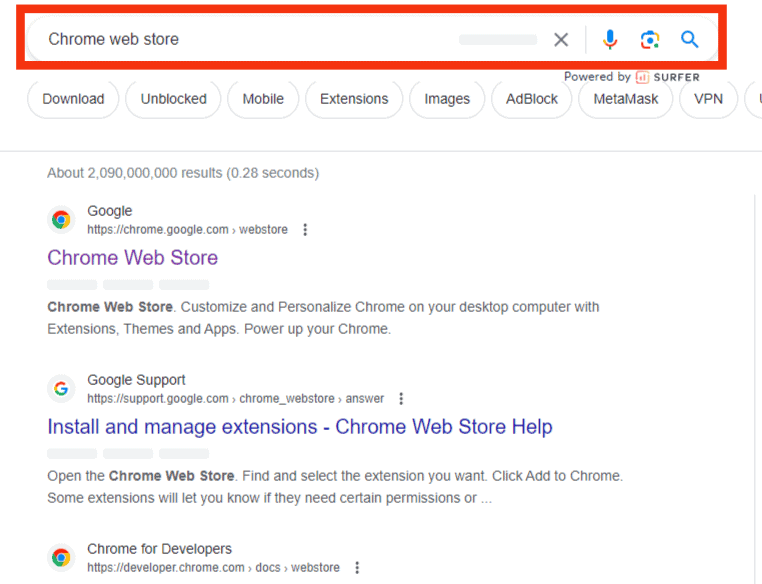Image resolution: width=762 pixels, height=584 pixels.
Task: Click Chrome favicon beside chrome.google.com result
Action: pyautogui.click(x=61, y=220)
